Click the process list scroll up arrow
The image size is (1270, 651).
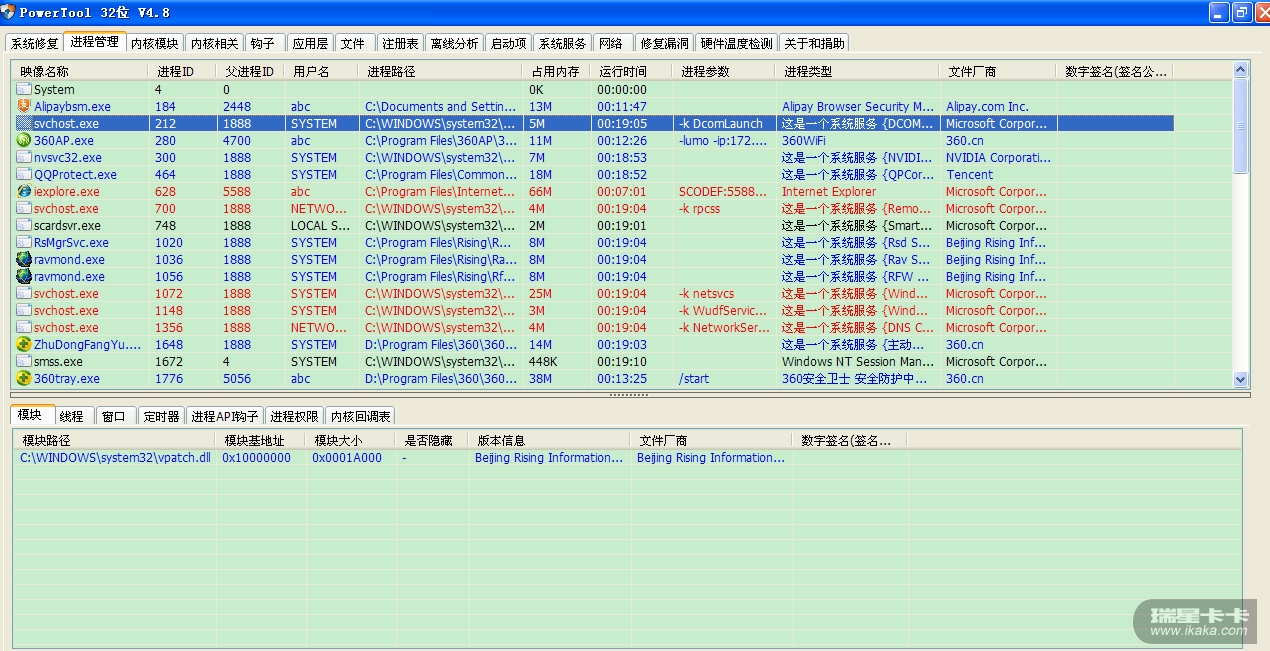click(1241, 70)
